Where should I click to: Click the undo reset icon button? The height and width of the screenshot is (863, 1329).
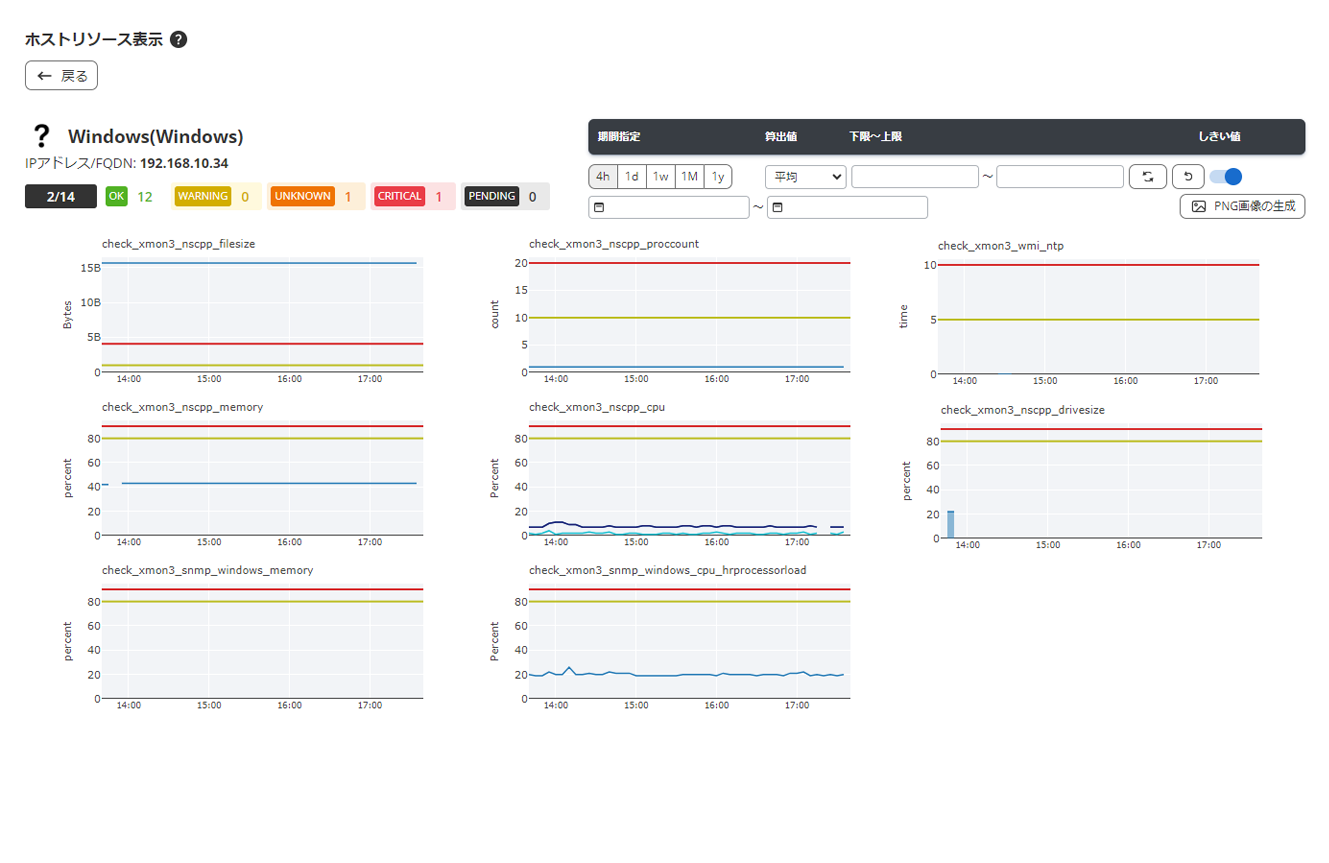point(1188,177)
